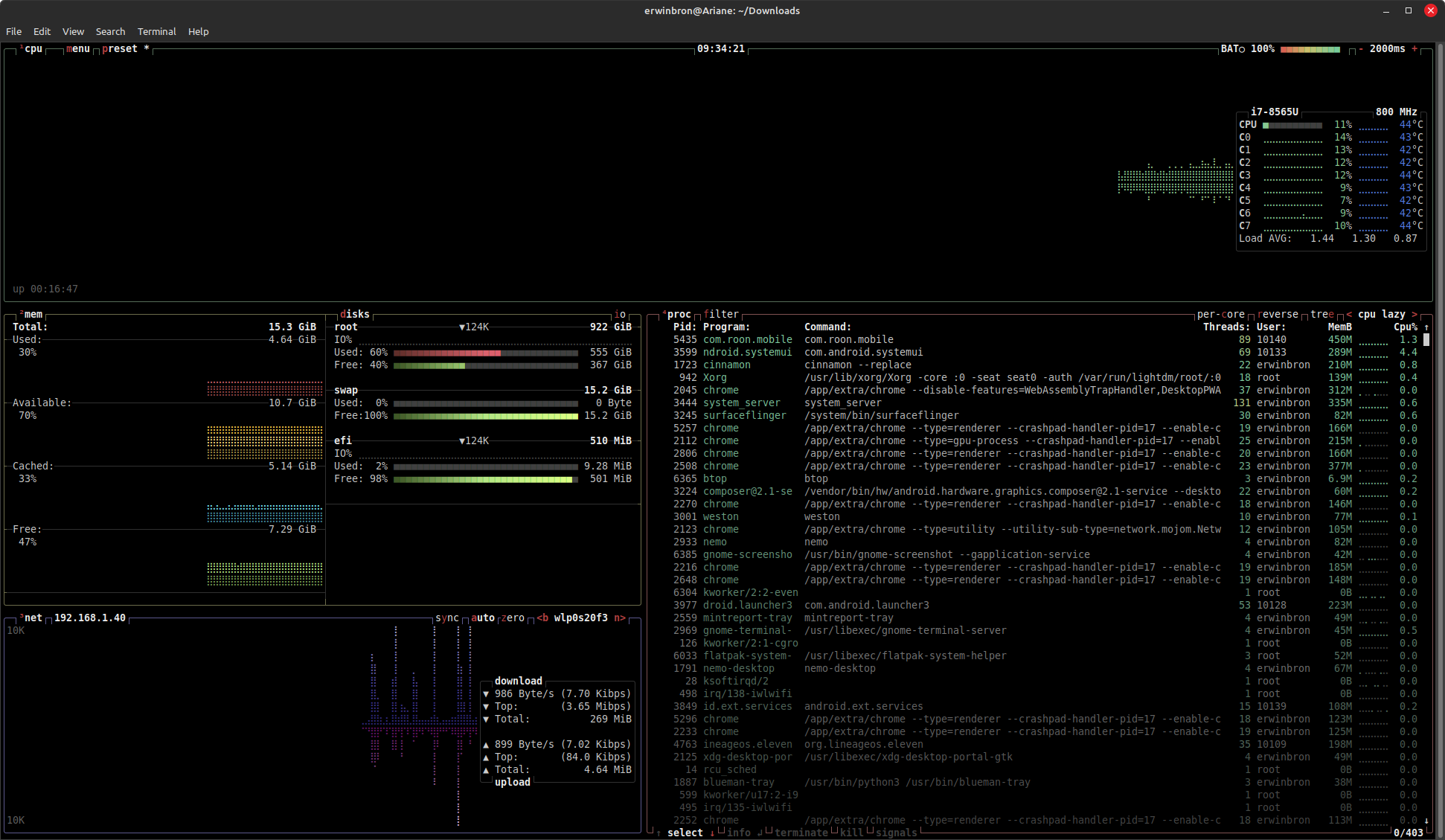Toggle the io mode in disks panel
This screenshot has width=1445, height=840.
[620, 315]
